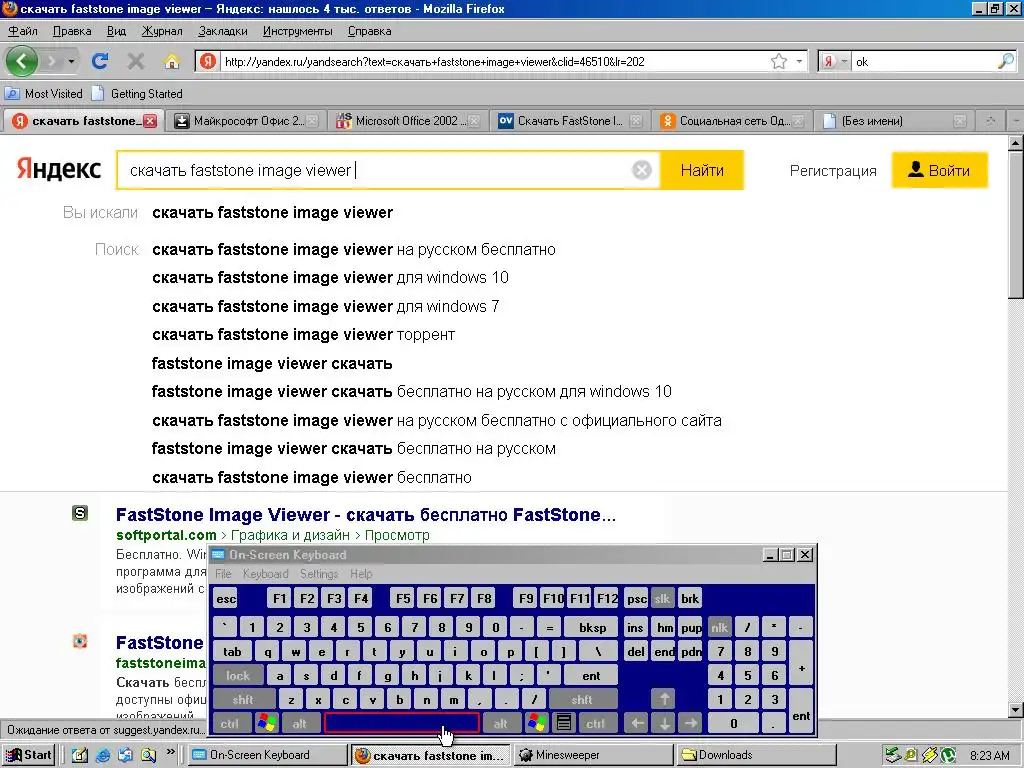Select suggestion ending with для windows 7
Screen dimensions: 1024x768
click(325, 306)
